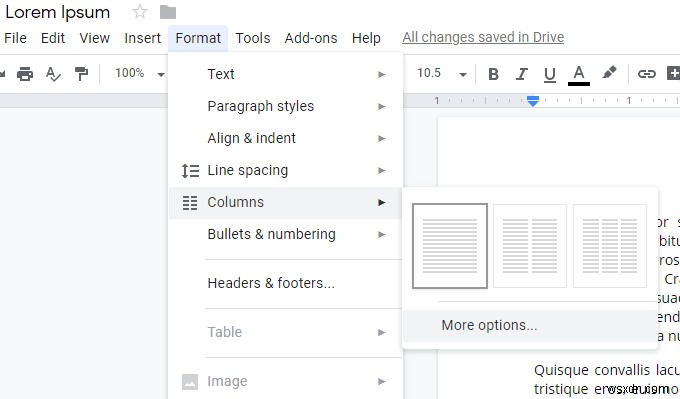680x399 pixels.
Task: Expand the Text submenu
Action: 285,74
